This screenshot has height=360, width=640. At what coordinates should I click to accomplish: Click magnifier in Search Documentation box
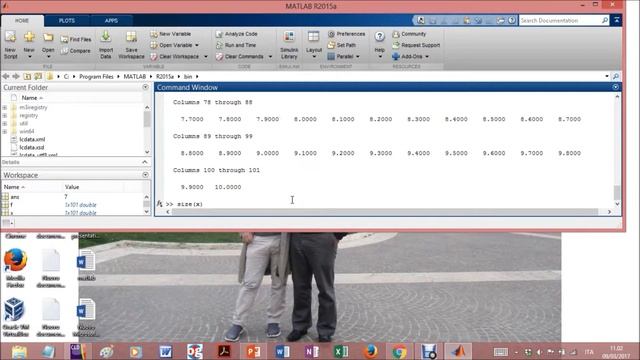[x=604, y=20]
